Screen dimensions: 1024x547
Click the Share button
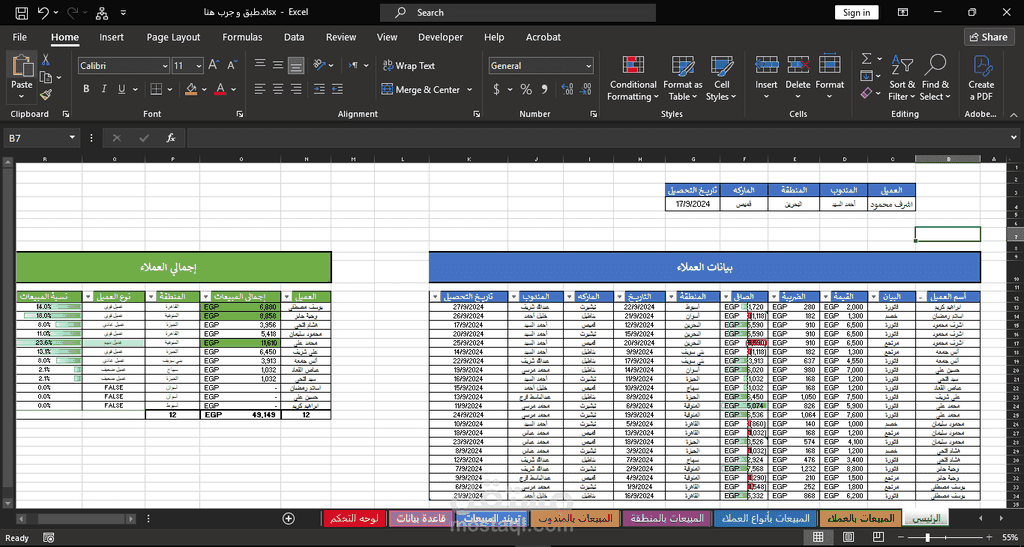click(x=989, y=37)
